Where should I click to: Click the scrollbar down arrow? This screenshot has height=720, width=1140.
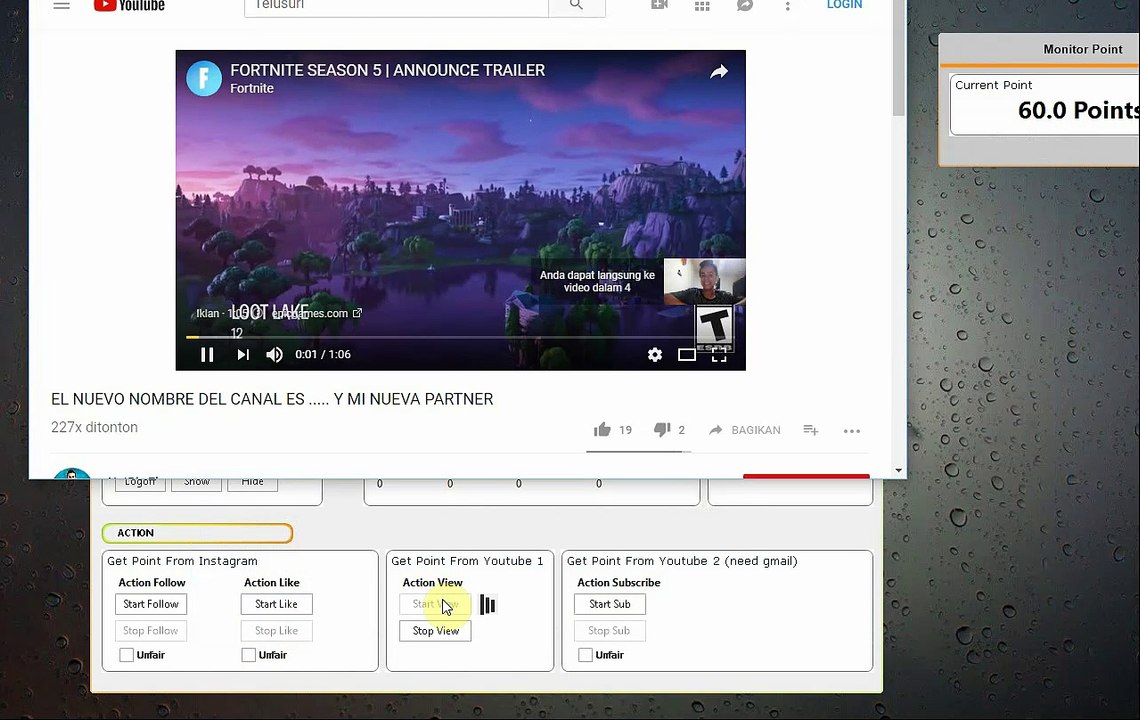pyautogui.click(x=899, y=471)
